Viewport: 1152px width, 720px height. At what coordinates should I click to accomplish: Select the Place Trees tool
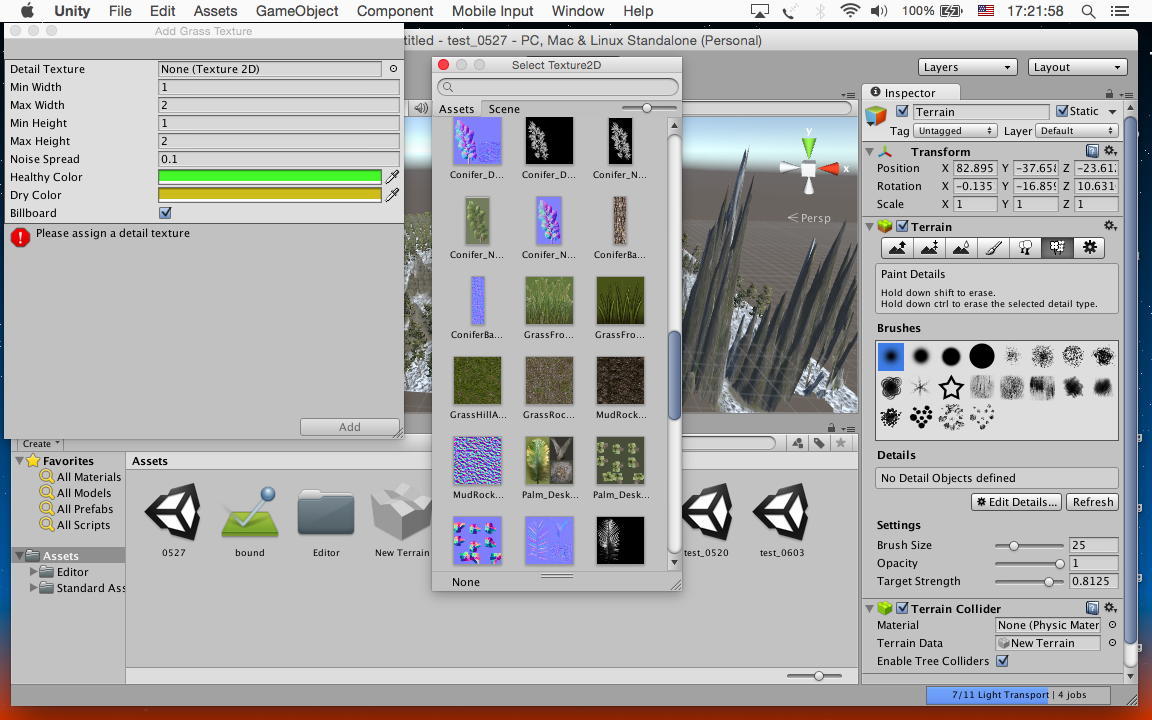point(1025,248)
